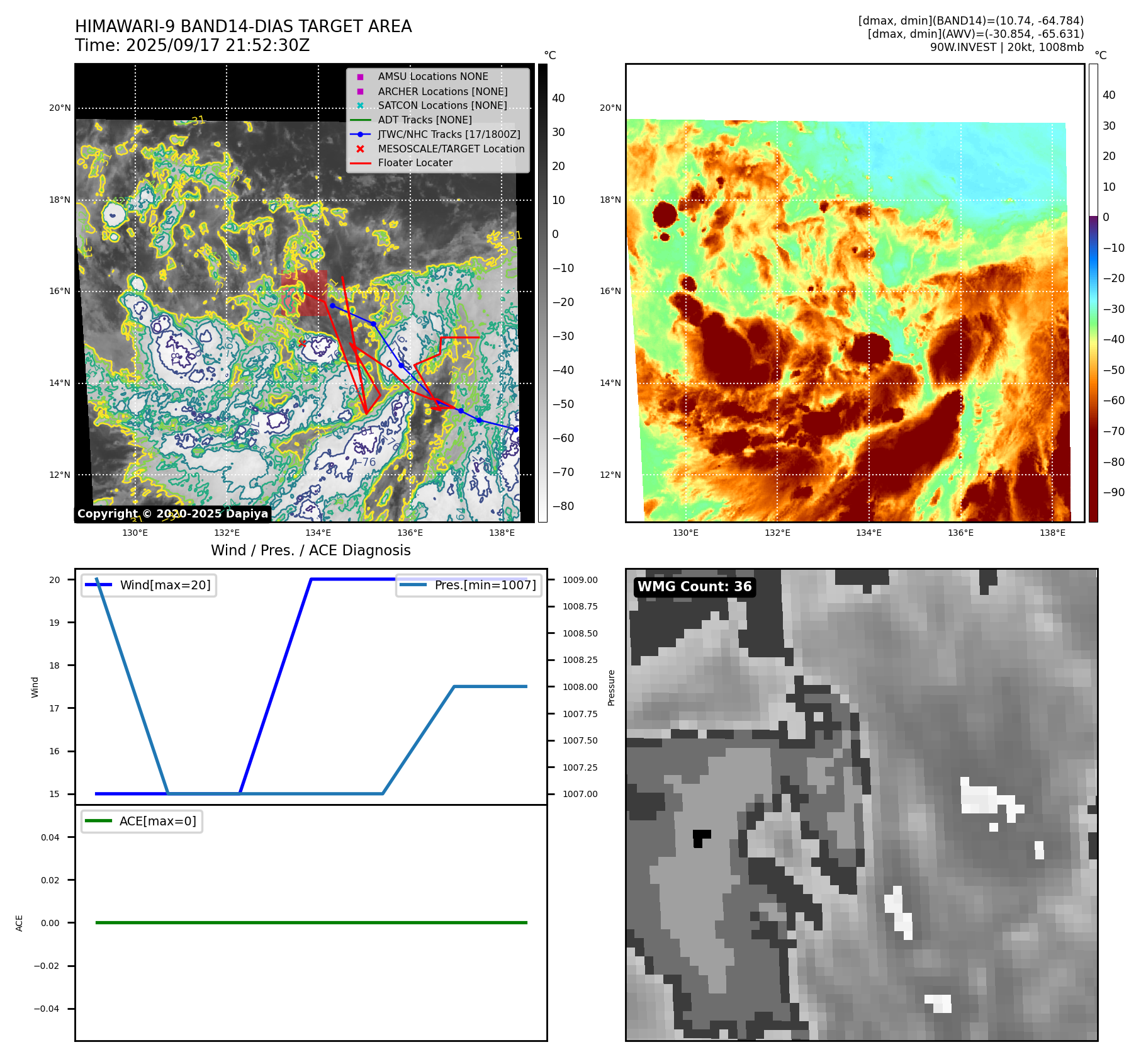
Task: Click the Wind[max=20] legend box
Action: [149, 585]
